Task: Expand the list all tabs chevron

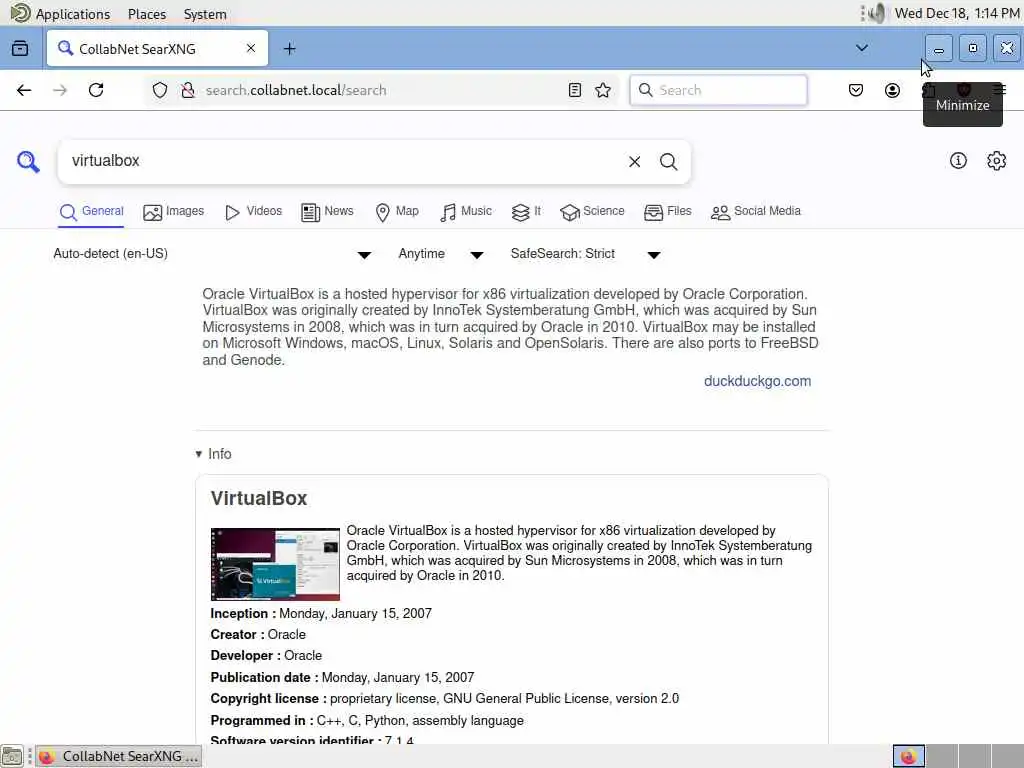Action: (862, 48)
